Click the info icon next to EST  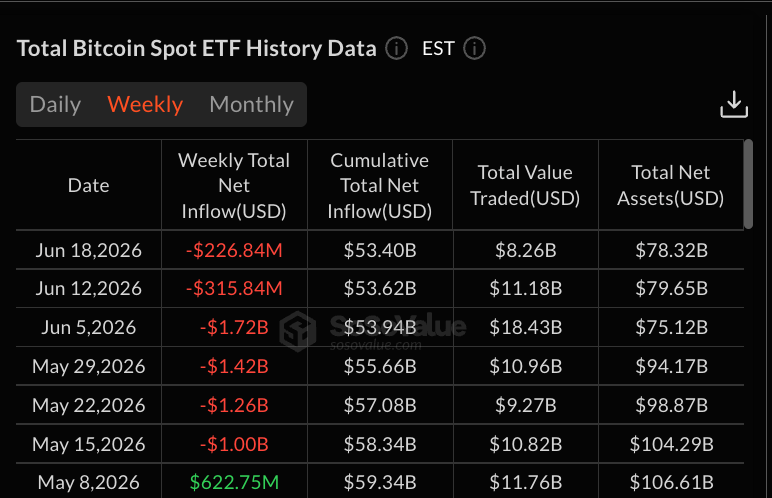point(475,49)
